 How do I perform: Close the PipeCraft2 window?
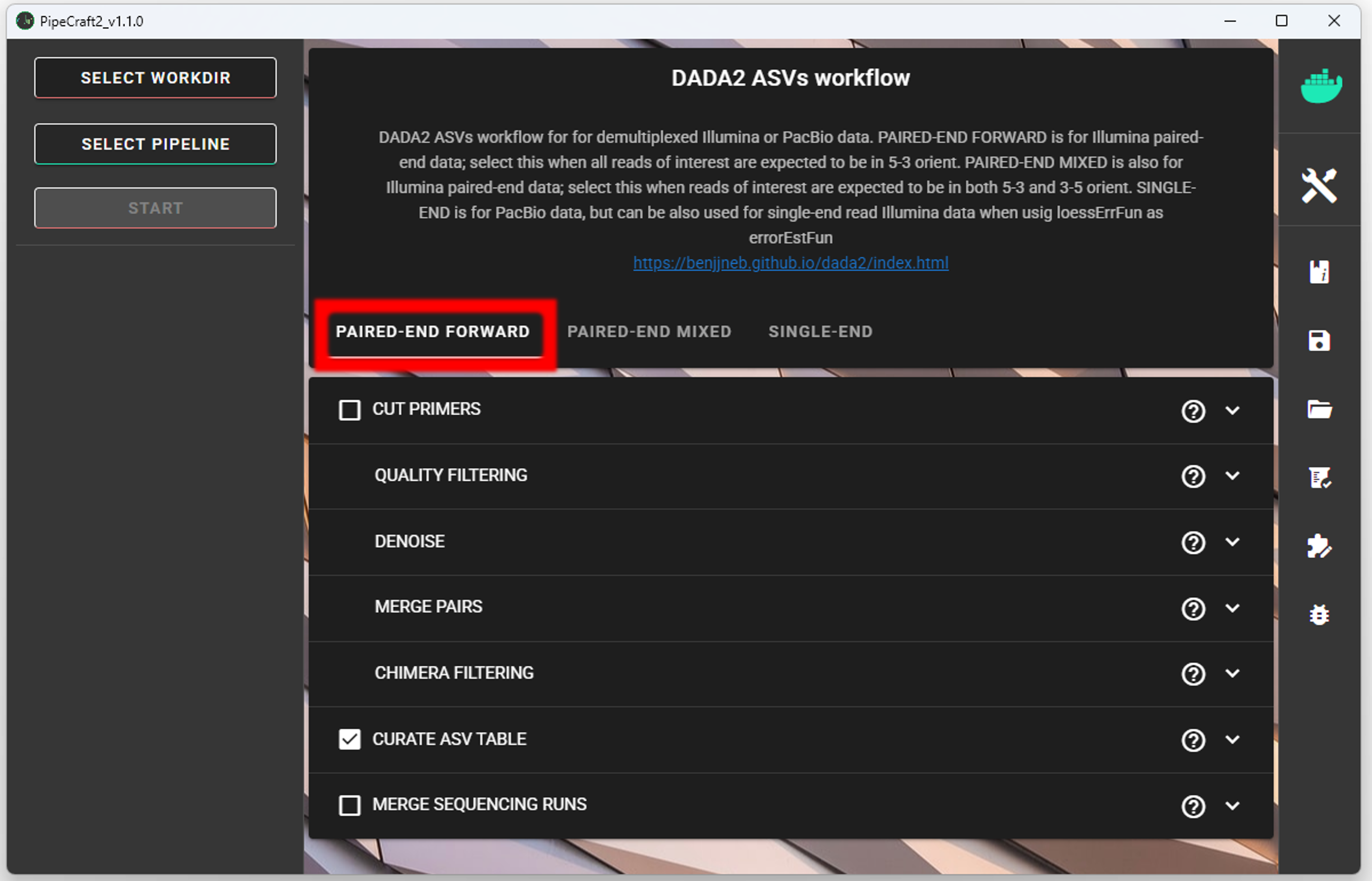click(1334, 21)
